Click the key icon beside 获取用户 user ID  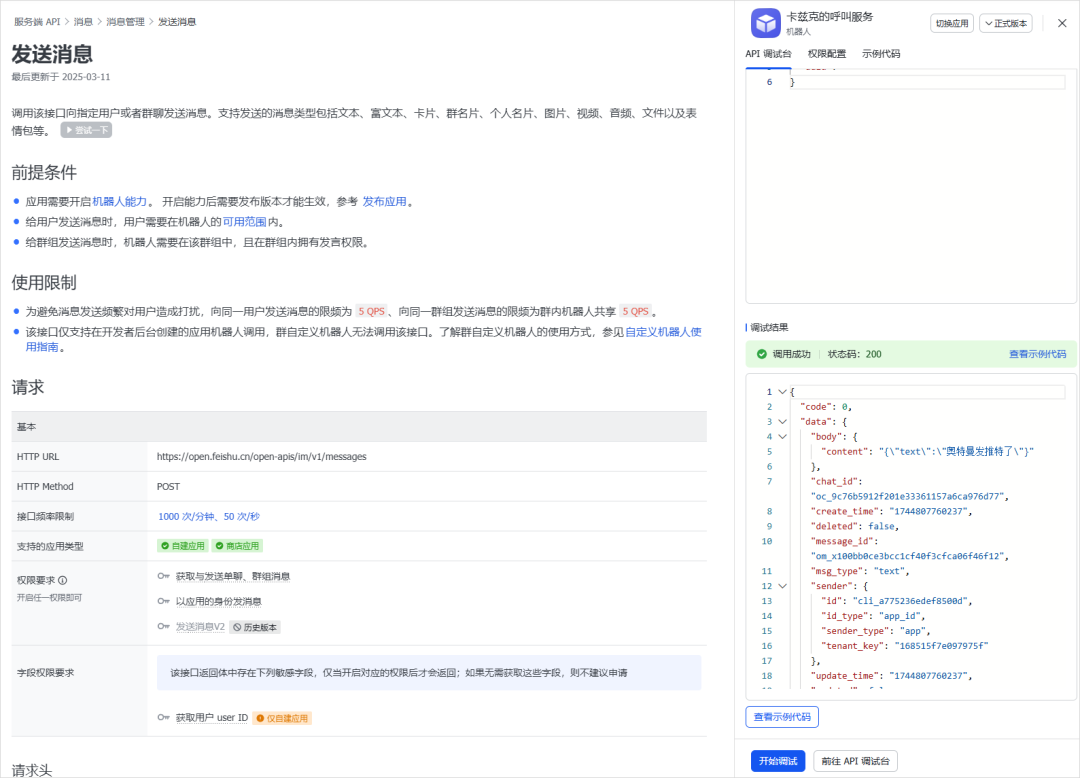163,718
